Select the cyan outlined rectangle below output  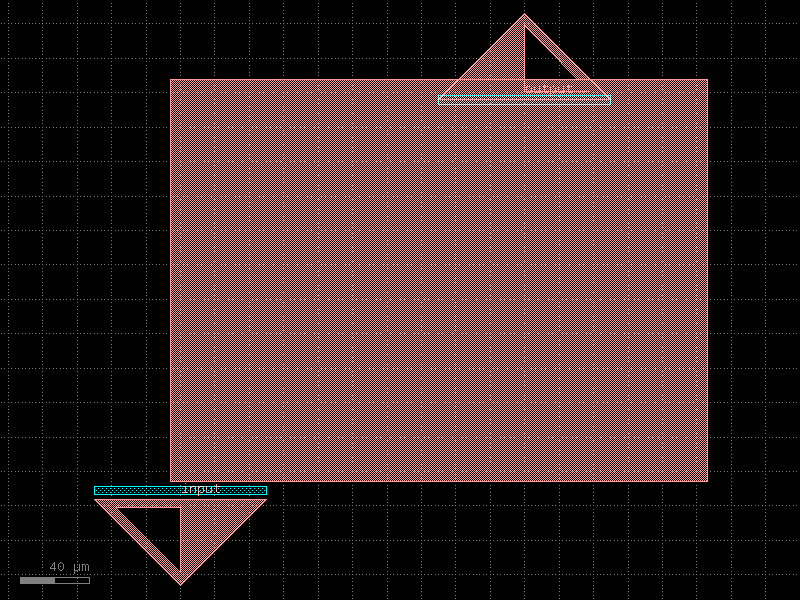524,100
